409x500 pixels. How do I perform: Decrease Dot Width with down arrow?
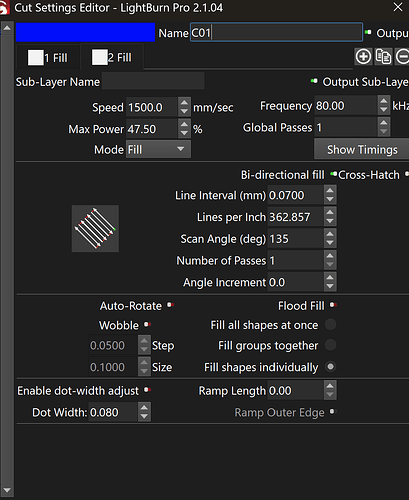point(144,416)
